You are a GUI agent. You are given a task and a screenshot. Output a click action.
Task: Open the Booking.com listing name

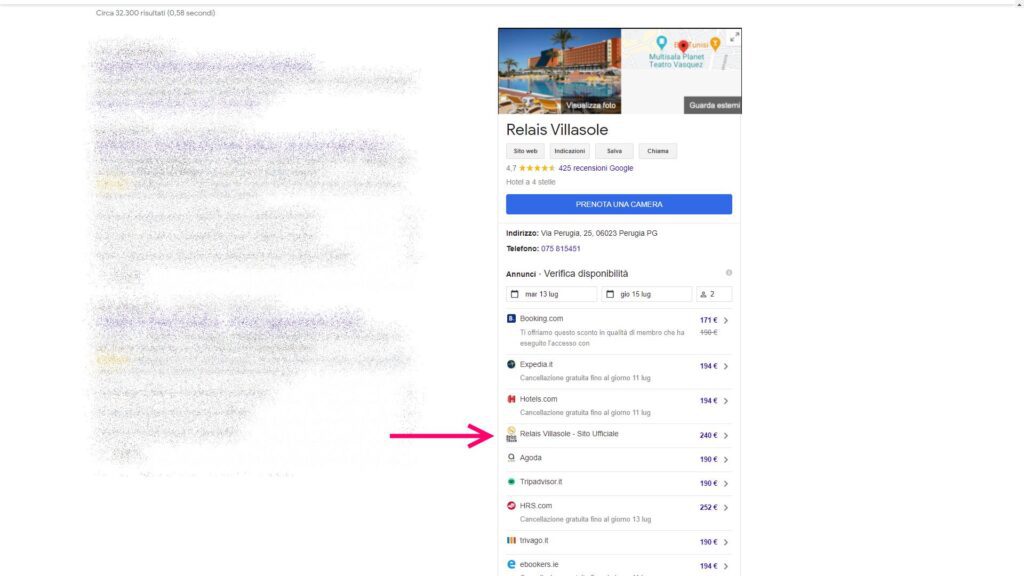(541, 319)
